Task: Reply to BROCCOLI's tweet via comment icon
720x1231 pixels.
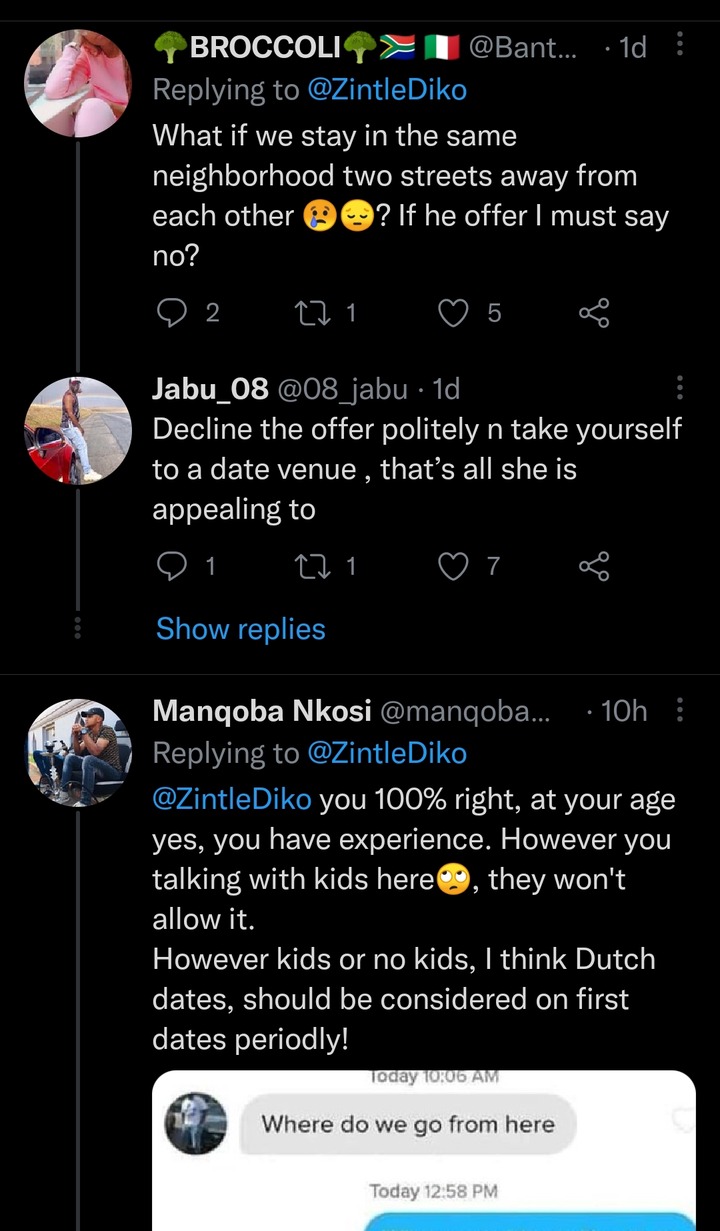Action: tap(174, 313)
